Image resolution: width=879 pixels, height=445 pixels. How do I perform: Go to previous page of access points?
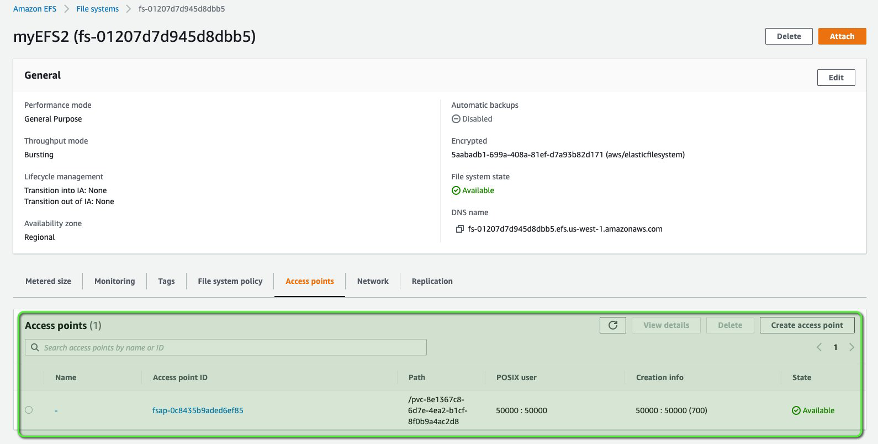(819, 347)
